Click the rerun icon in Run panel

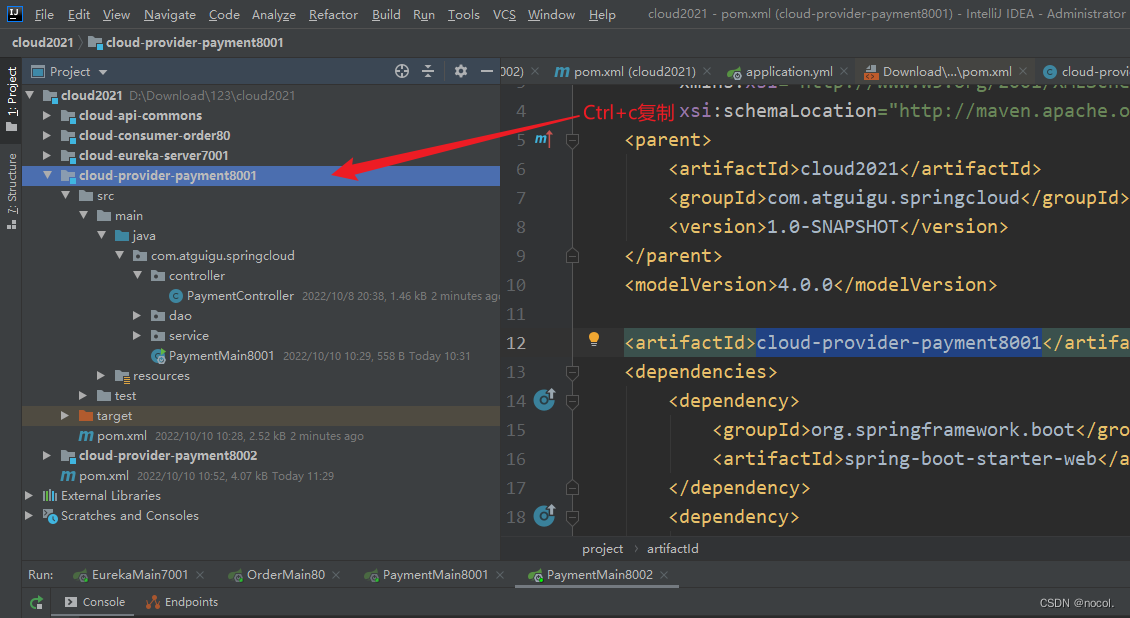(x=37, y=602)
